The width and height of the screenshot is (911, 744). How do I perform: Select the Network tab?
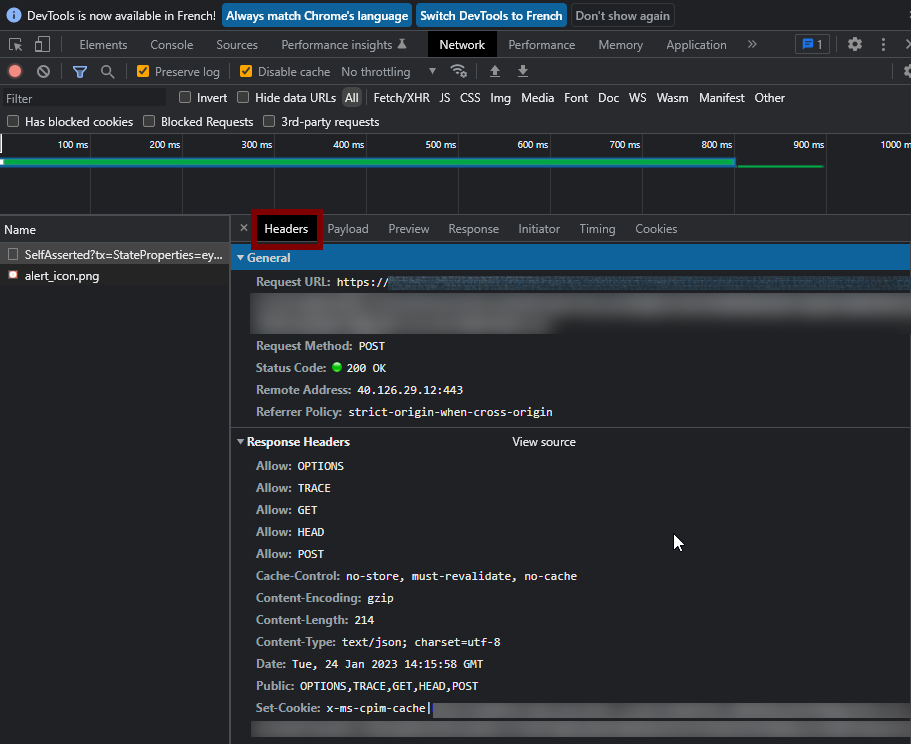tap(462, 45)
